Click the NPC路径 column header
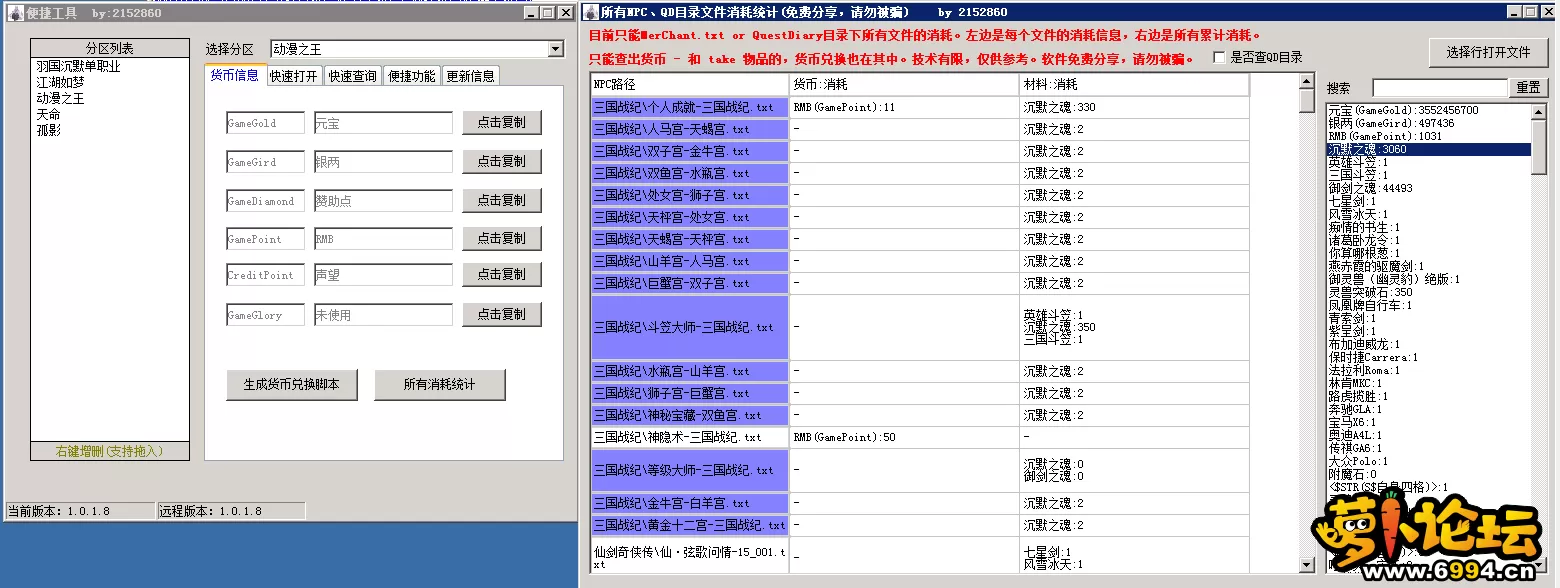The height and width of the screenshot is (588, 1560). point(690,85)
